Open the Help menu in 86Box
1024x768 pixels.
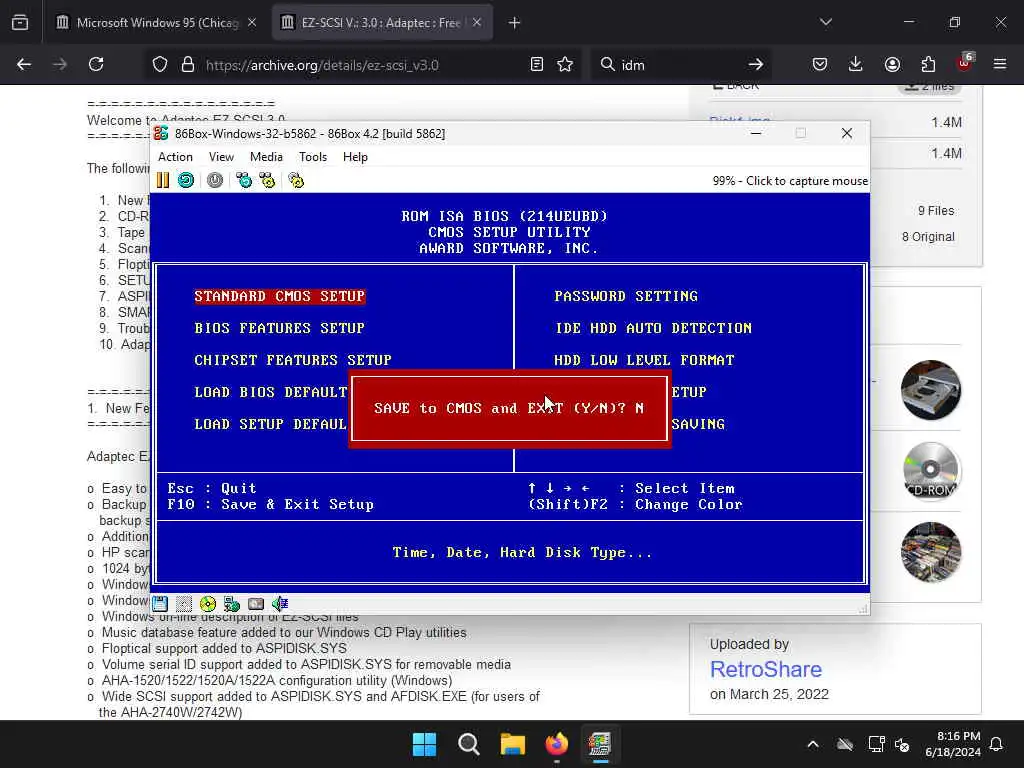(355, 157)
